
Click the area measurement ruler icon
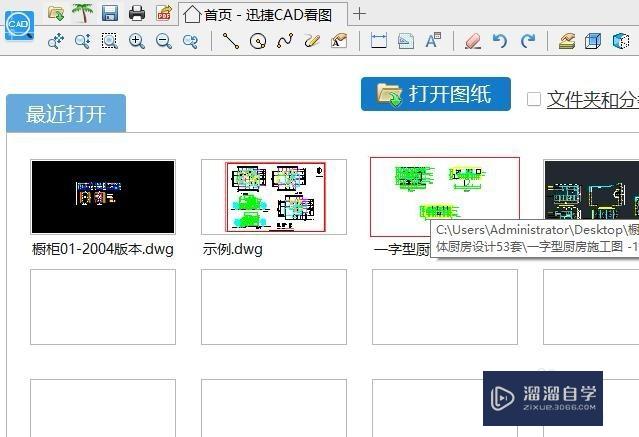pyautogui.click(x=406, y=41)
